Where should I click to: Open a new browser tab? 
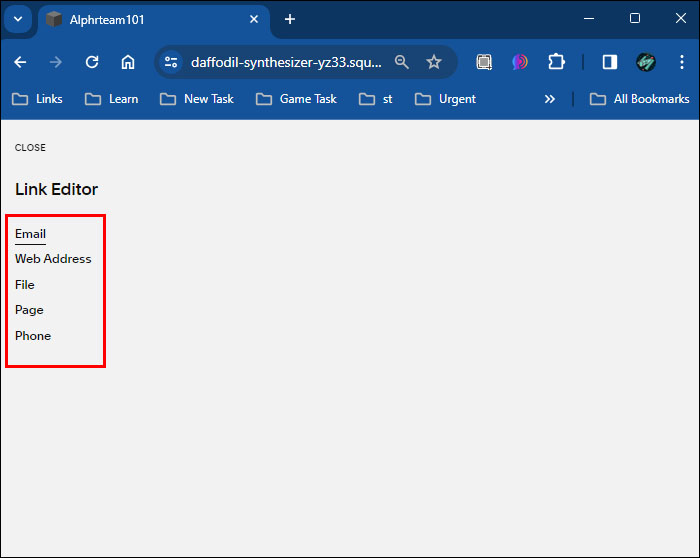[290, 19]
